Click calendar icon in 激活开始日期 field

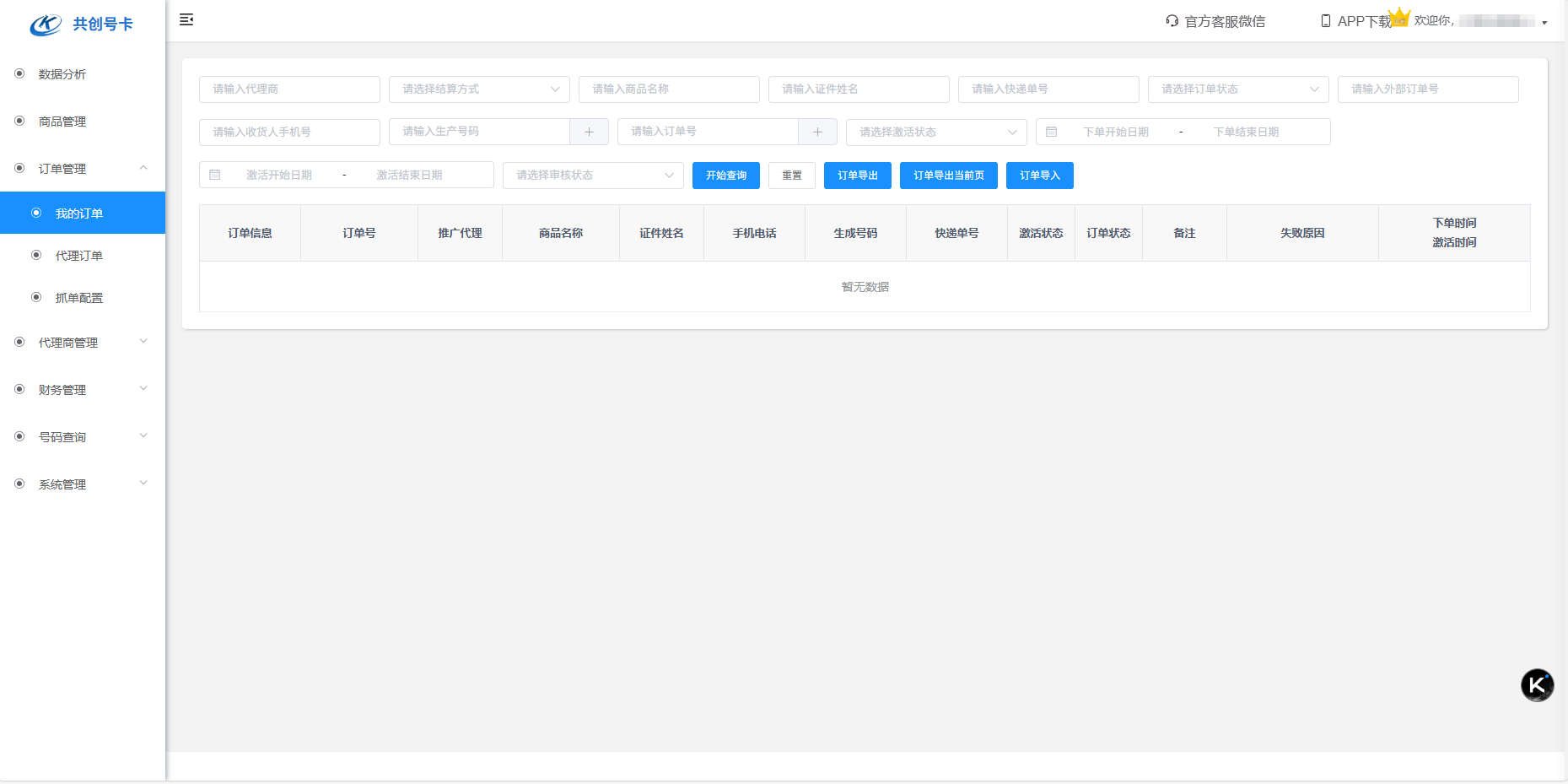click(x=215, y=175)
